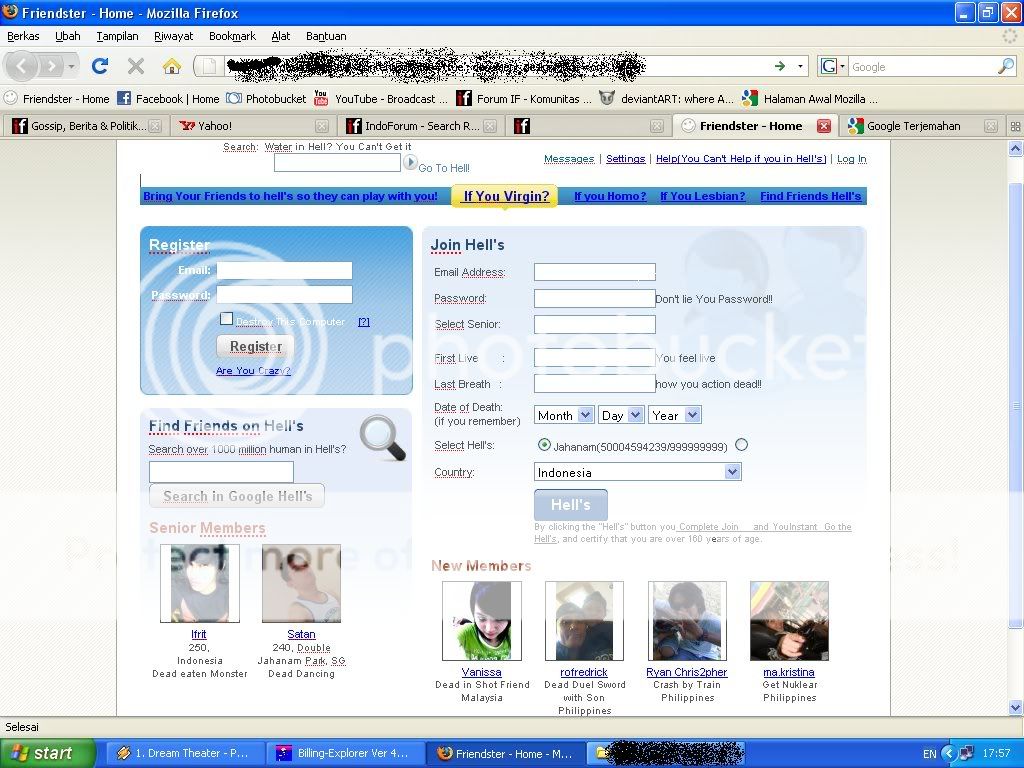Click the green Go arrow in address bar
The image size is (1024, 768).
pos(780,66)
